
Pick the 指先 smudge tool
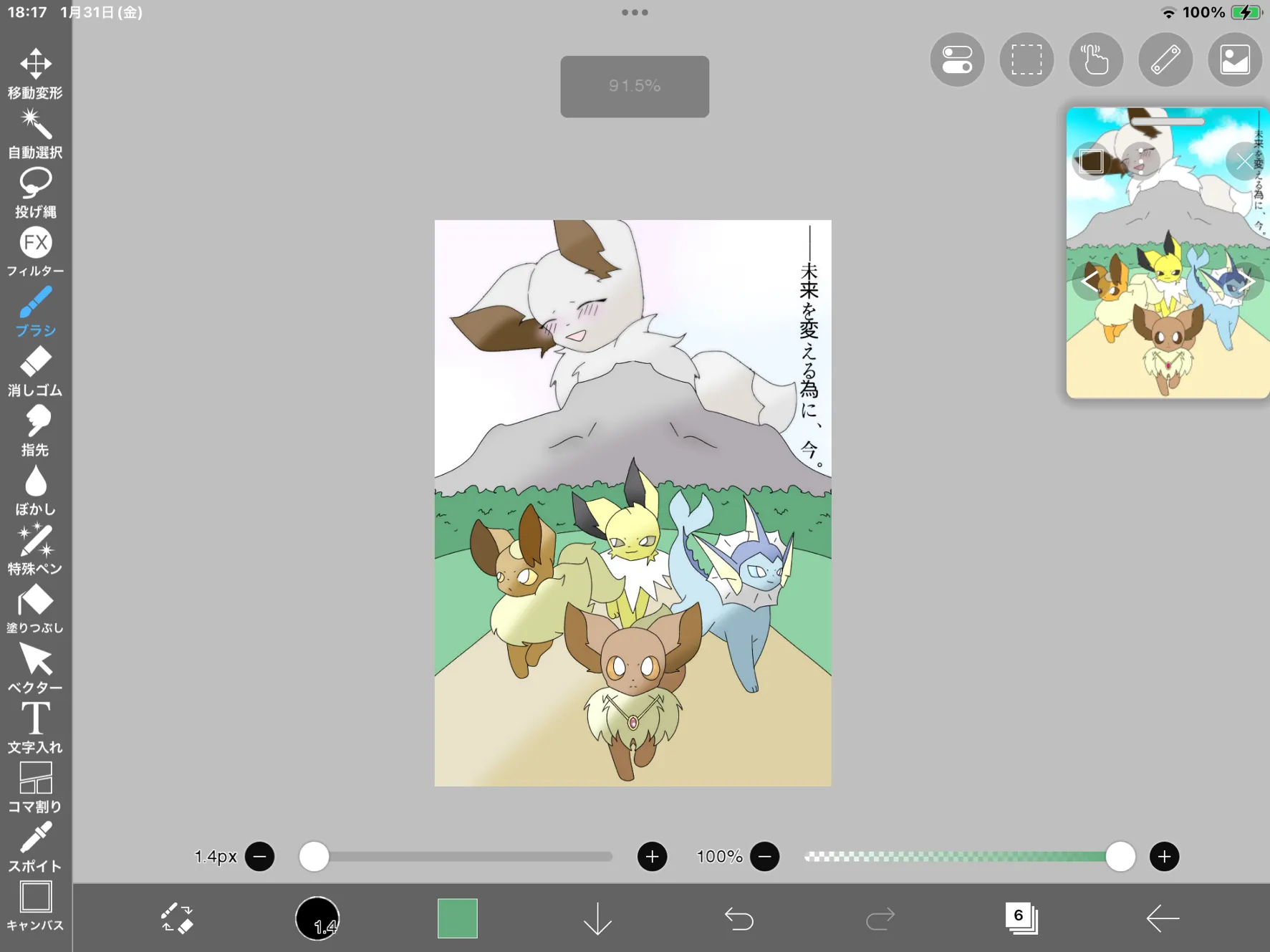point(35,431)
